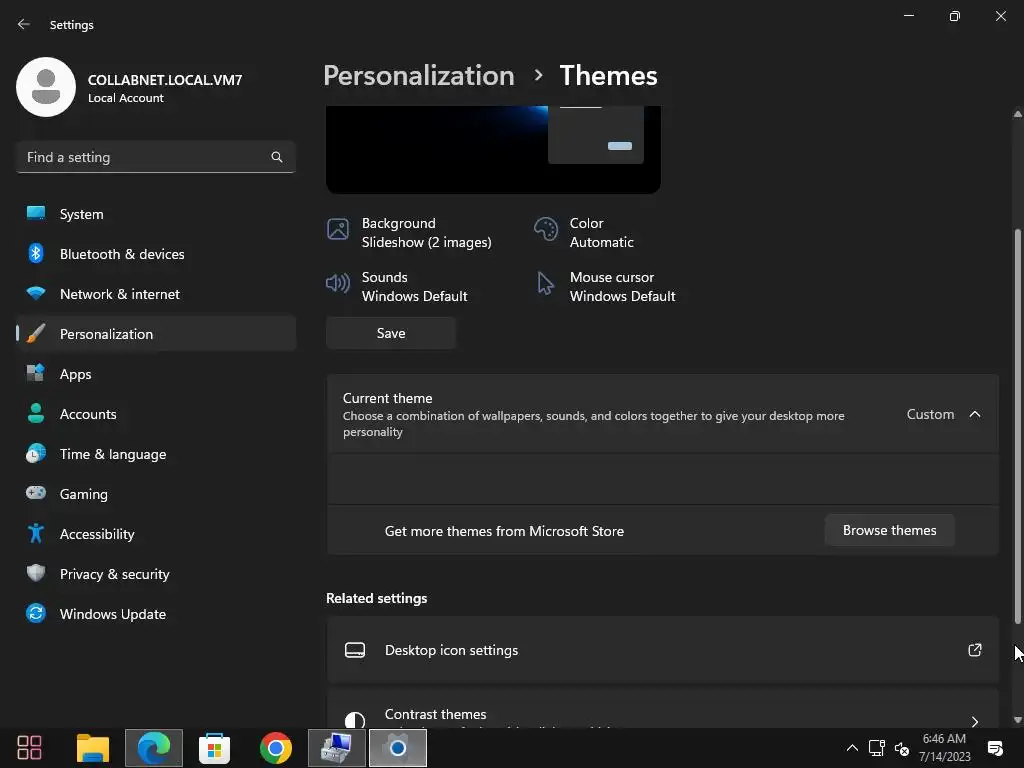1024x768 pixels.
Task: Open Apps settings
Action: (x=155, y=374)
